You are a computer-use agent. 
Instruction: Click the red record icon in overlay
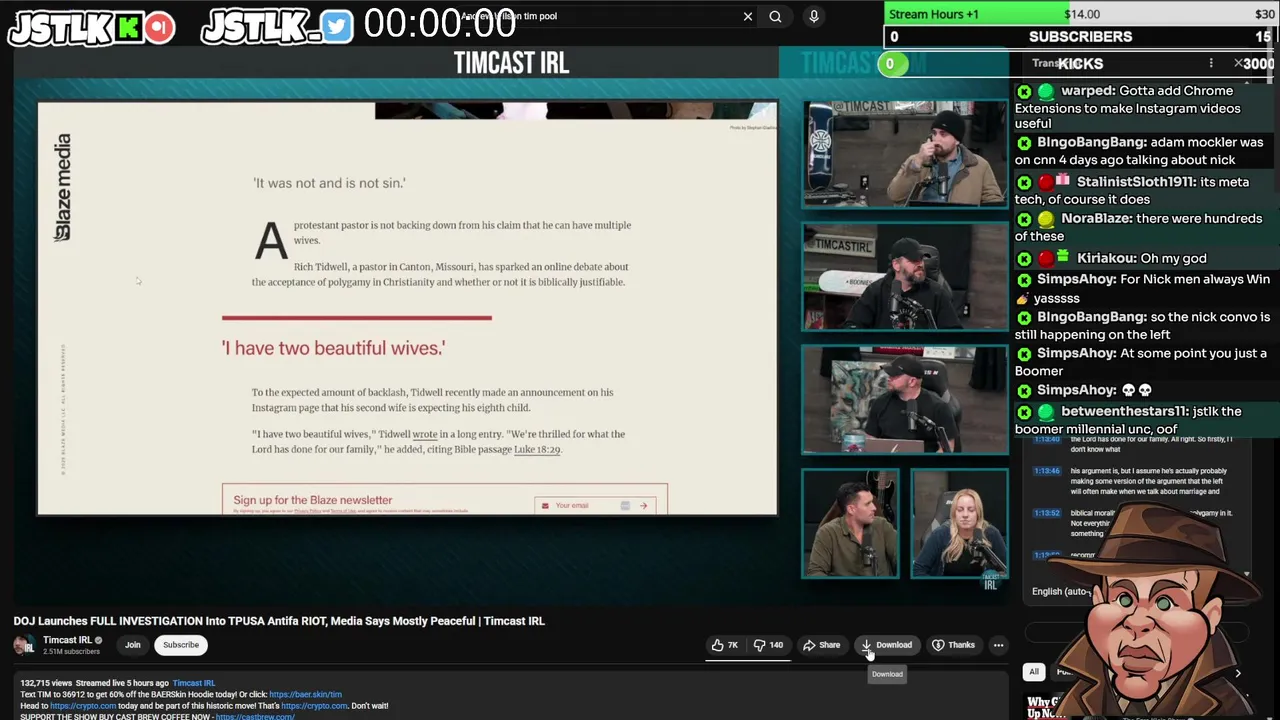click(x=159, y=27)
